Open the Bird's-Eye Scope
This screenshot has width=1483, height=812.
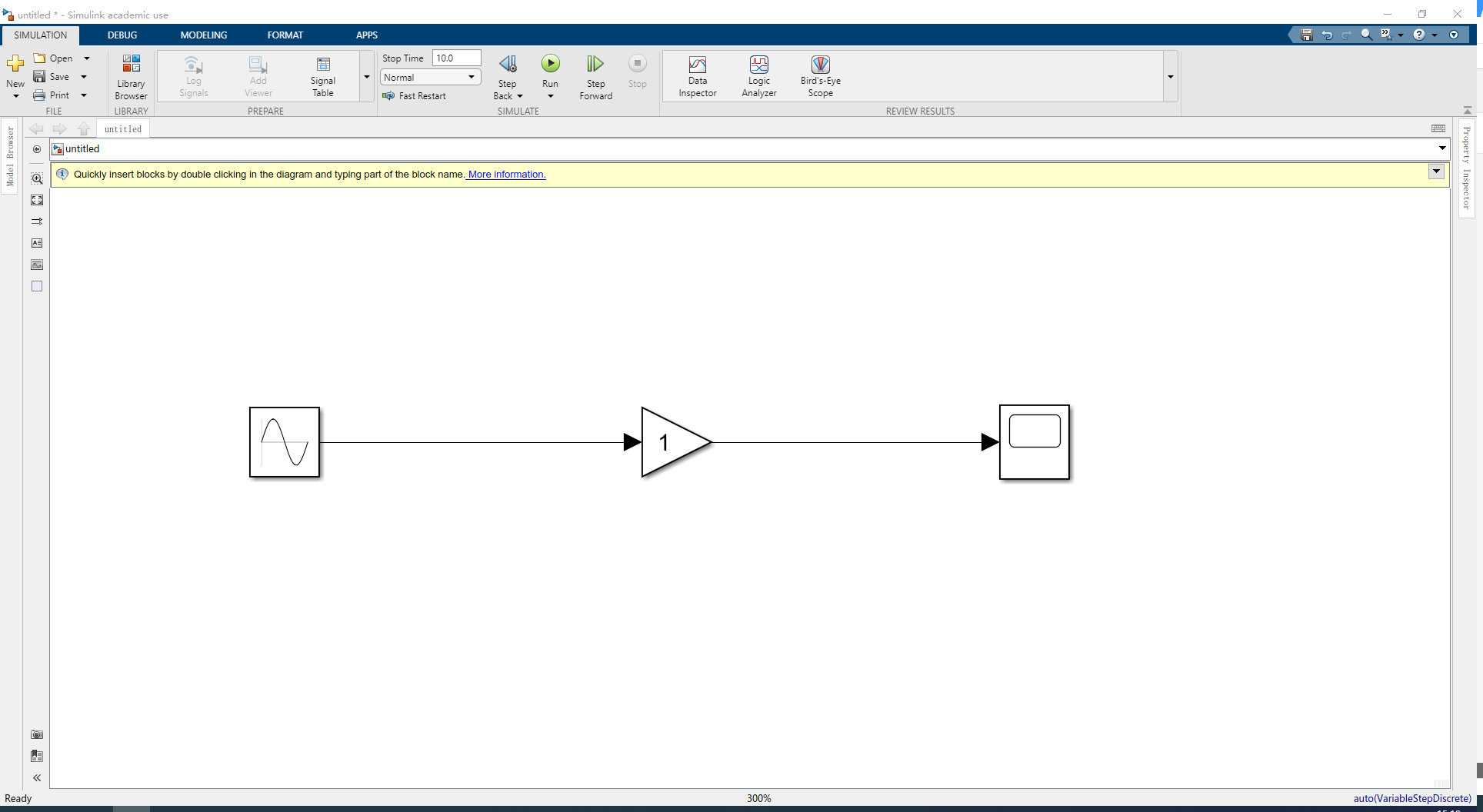[820, 75]
